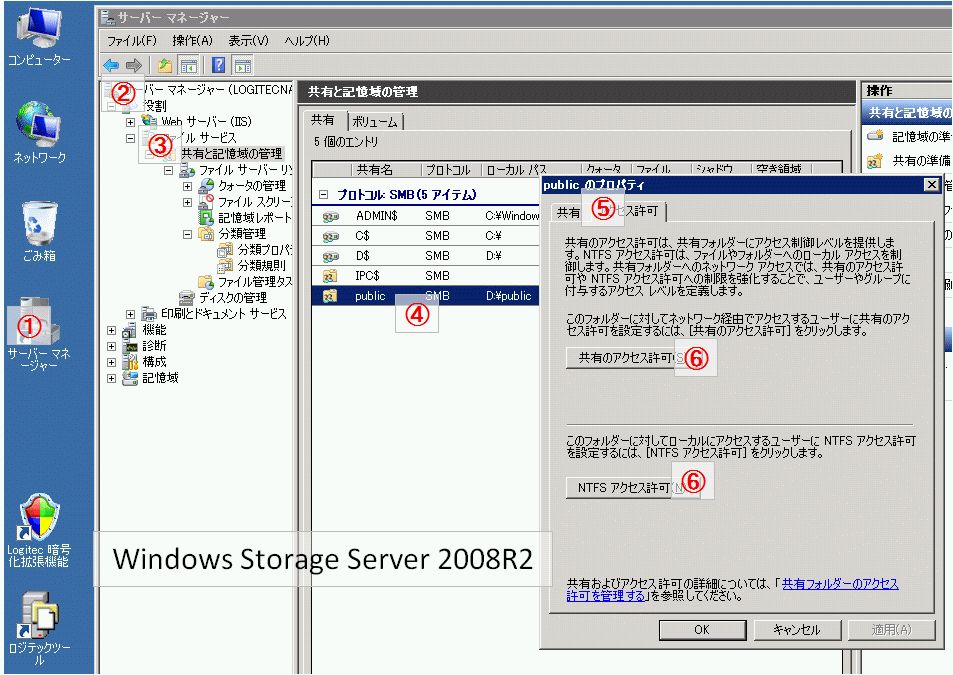Open the ファイル(F) menu
This screenshot has height=675, width=953.
tap(132, 41)
